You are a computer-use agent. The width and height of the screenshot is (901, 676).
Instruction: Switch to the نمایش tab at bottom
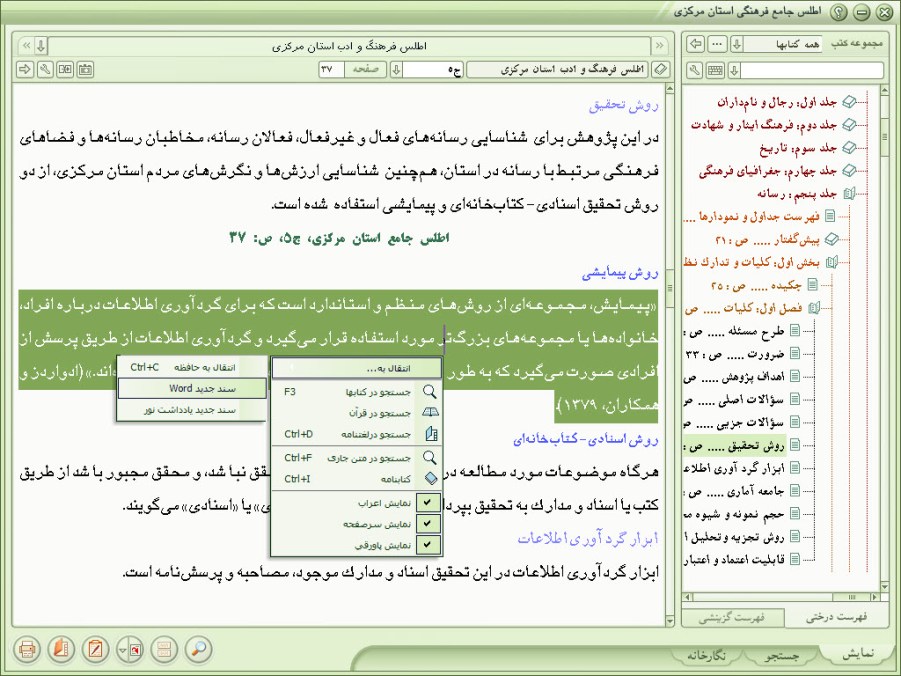click(858, 654)
